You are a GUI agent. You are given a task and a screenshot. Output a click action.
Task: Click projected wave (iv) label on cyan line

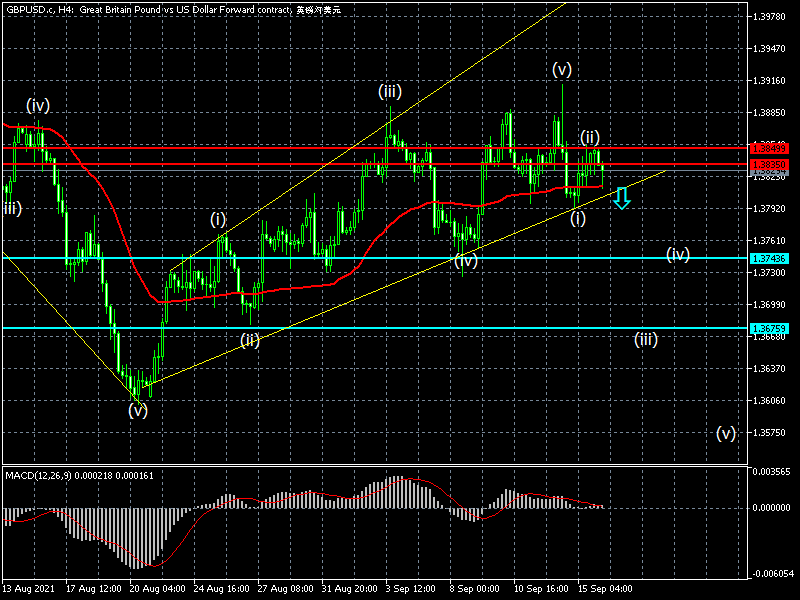[679, 255]
